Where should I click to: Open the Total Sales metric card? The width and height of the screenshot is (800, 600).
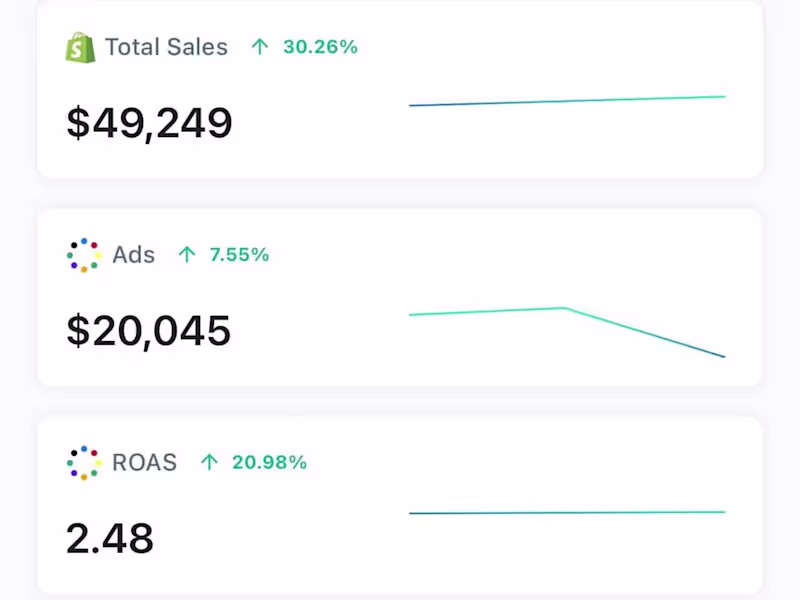click(x=400, y=90)
